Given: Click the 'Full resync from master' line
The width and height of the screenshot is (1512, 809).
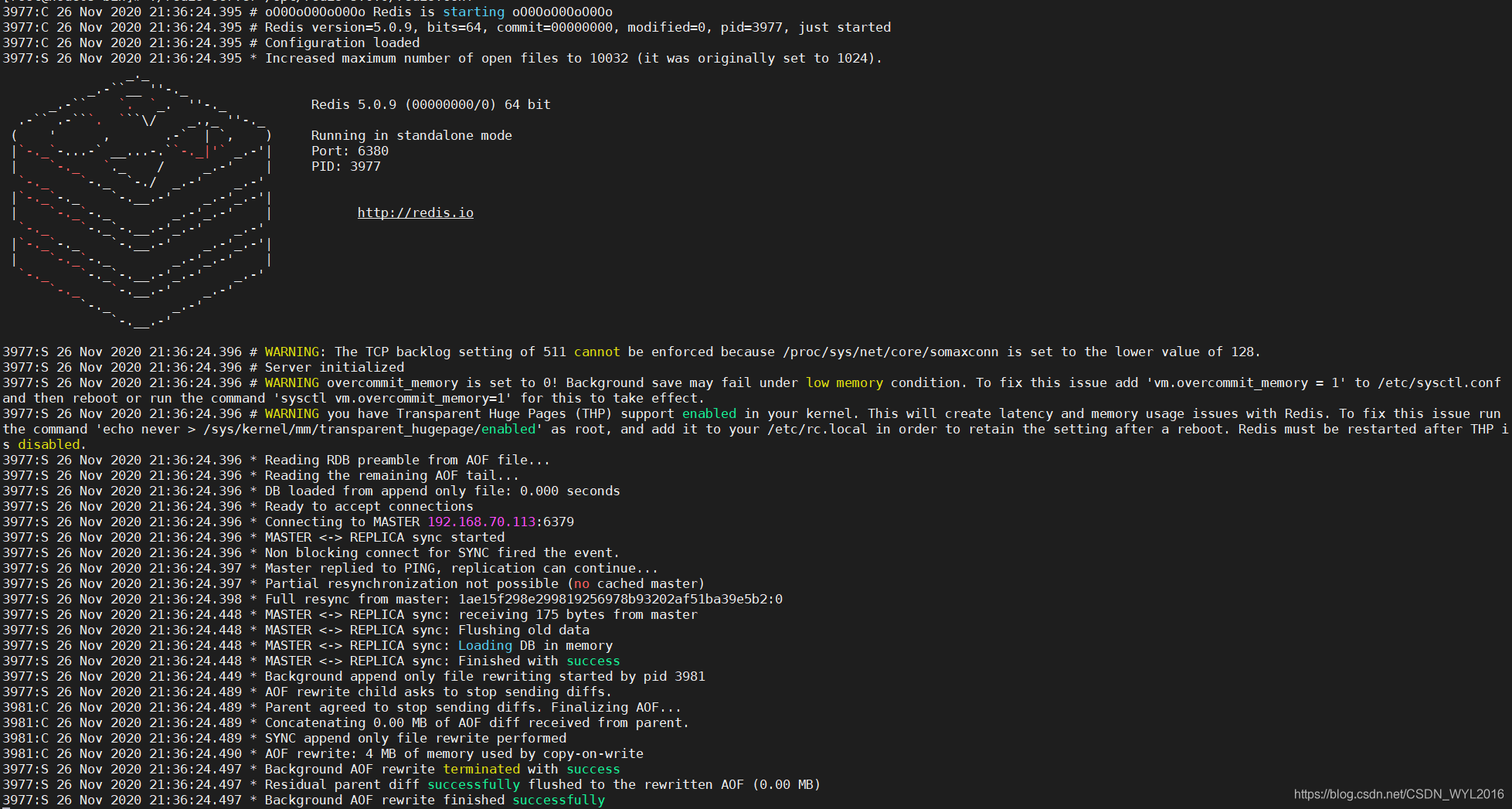Looking at the screenshot, I should point(392,599).
